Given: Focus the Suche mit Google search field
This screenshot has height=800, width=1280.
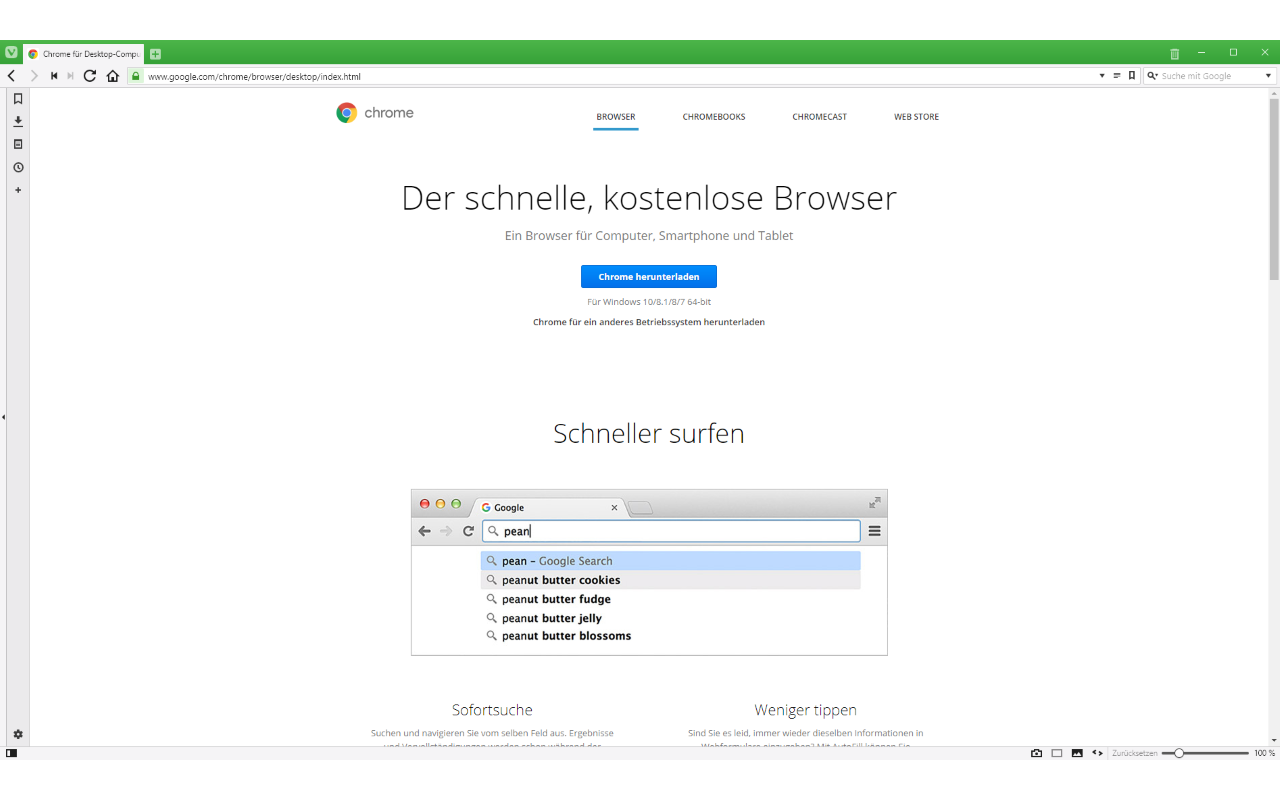Looking at the screenshot, I should tap(1211, 76).
